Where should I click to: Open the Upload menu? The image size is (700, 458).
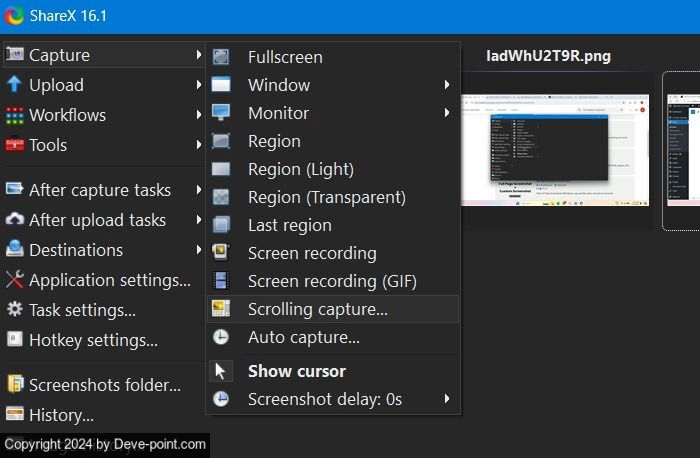56,85
